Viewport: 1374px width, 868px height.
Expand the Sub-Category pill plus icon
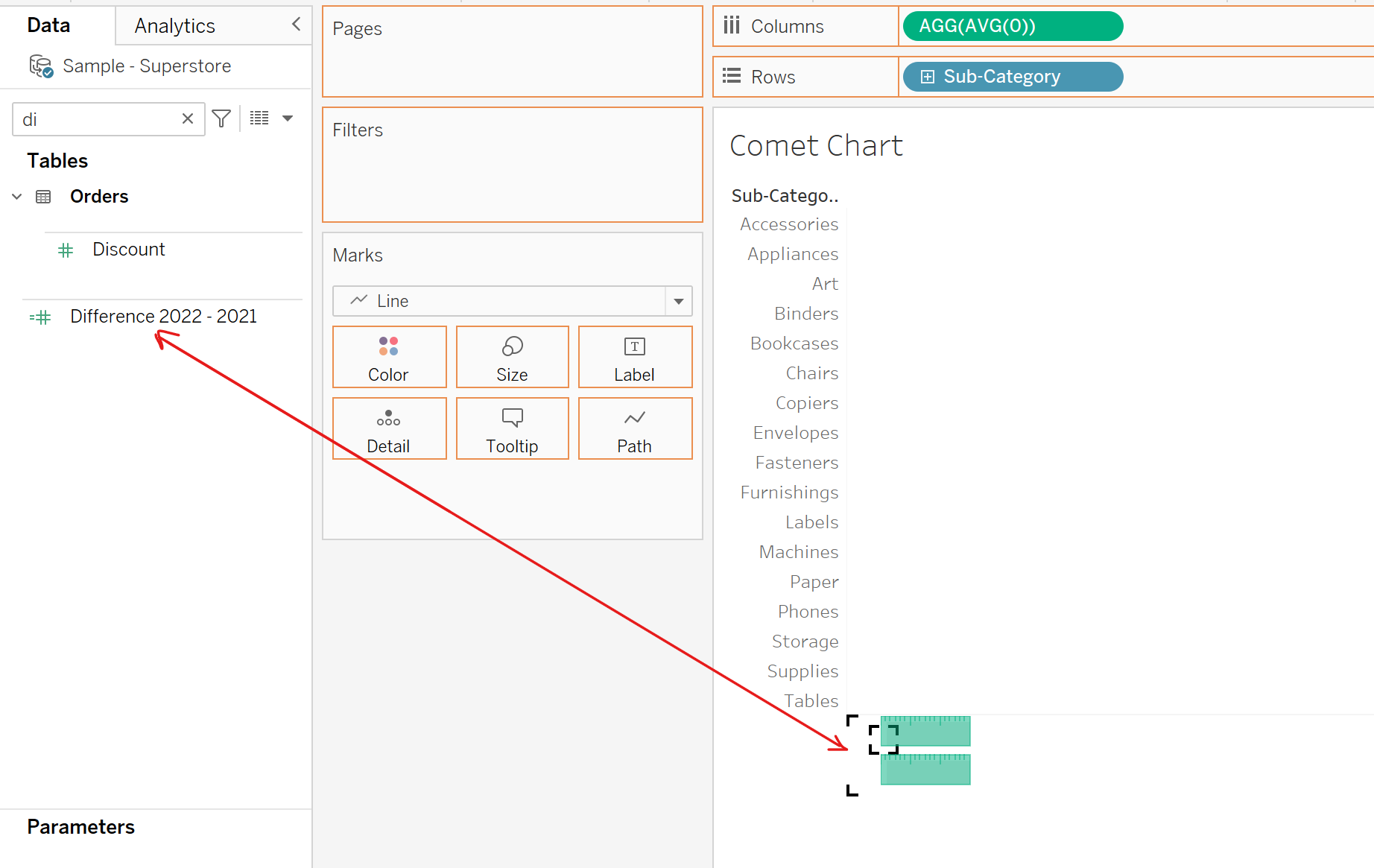coord(928,77)
